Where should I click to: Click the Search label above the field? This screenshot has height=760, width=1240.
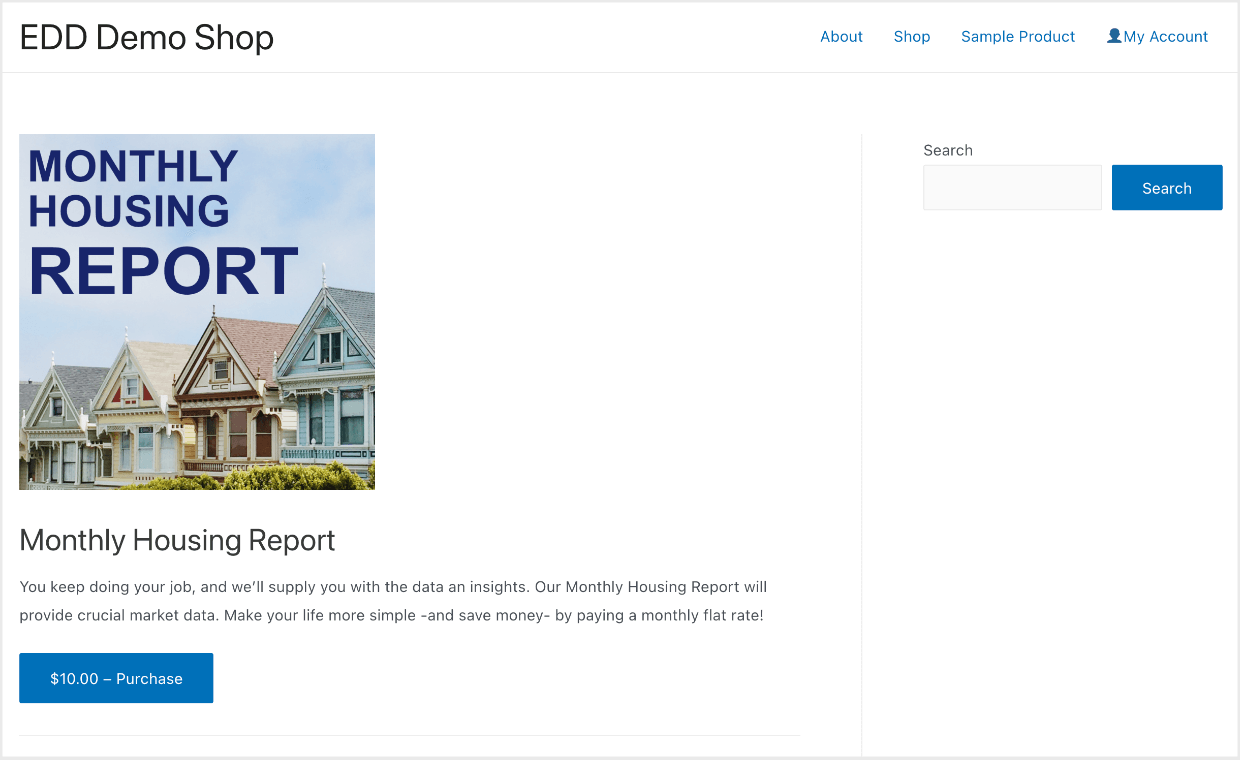point(948,150)
